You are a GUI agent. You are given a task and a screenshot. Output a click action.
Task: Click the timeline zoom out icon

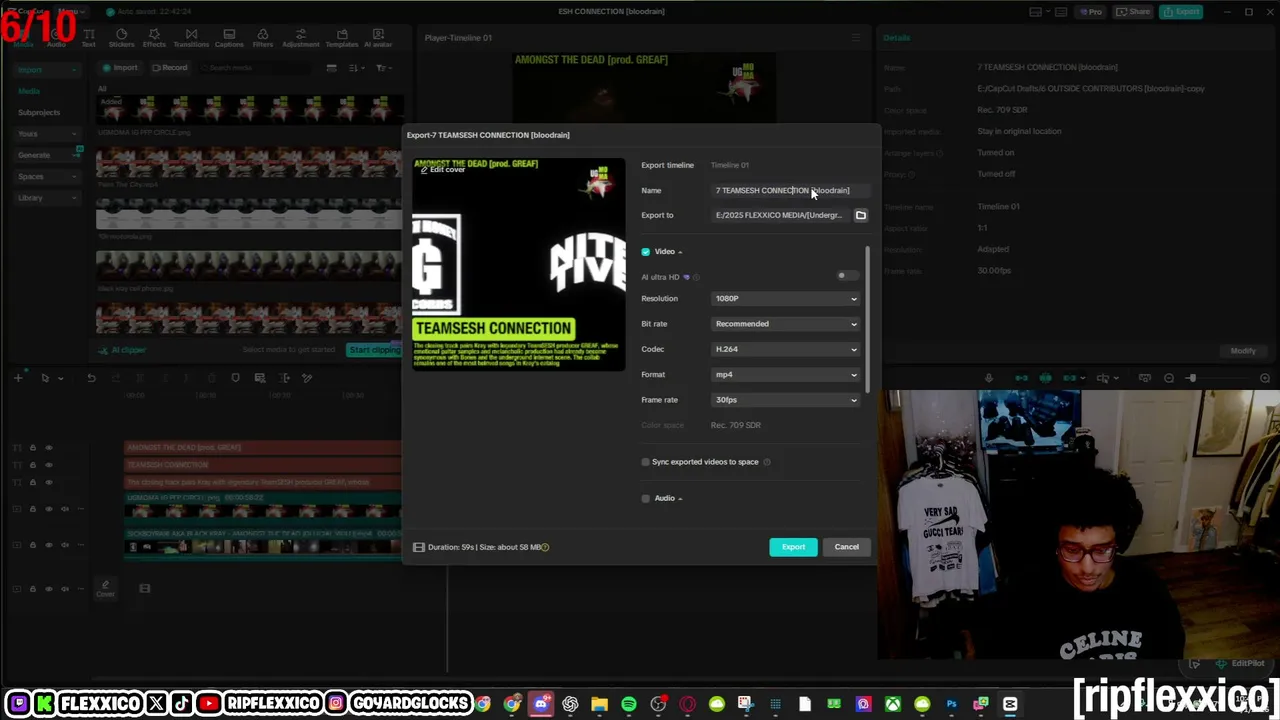click(x=1169, y=378)
